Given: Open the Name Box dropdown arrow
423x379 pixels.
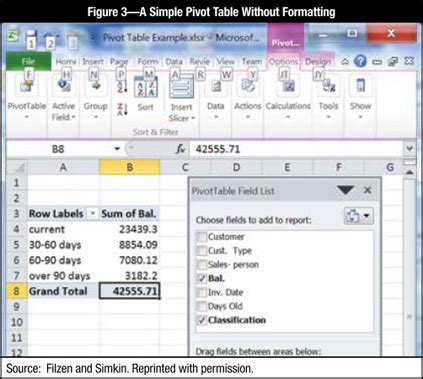Looking at the screenshot, I should pyautogui.click(x=117, y=149).
